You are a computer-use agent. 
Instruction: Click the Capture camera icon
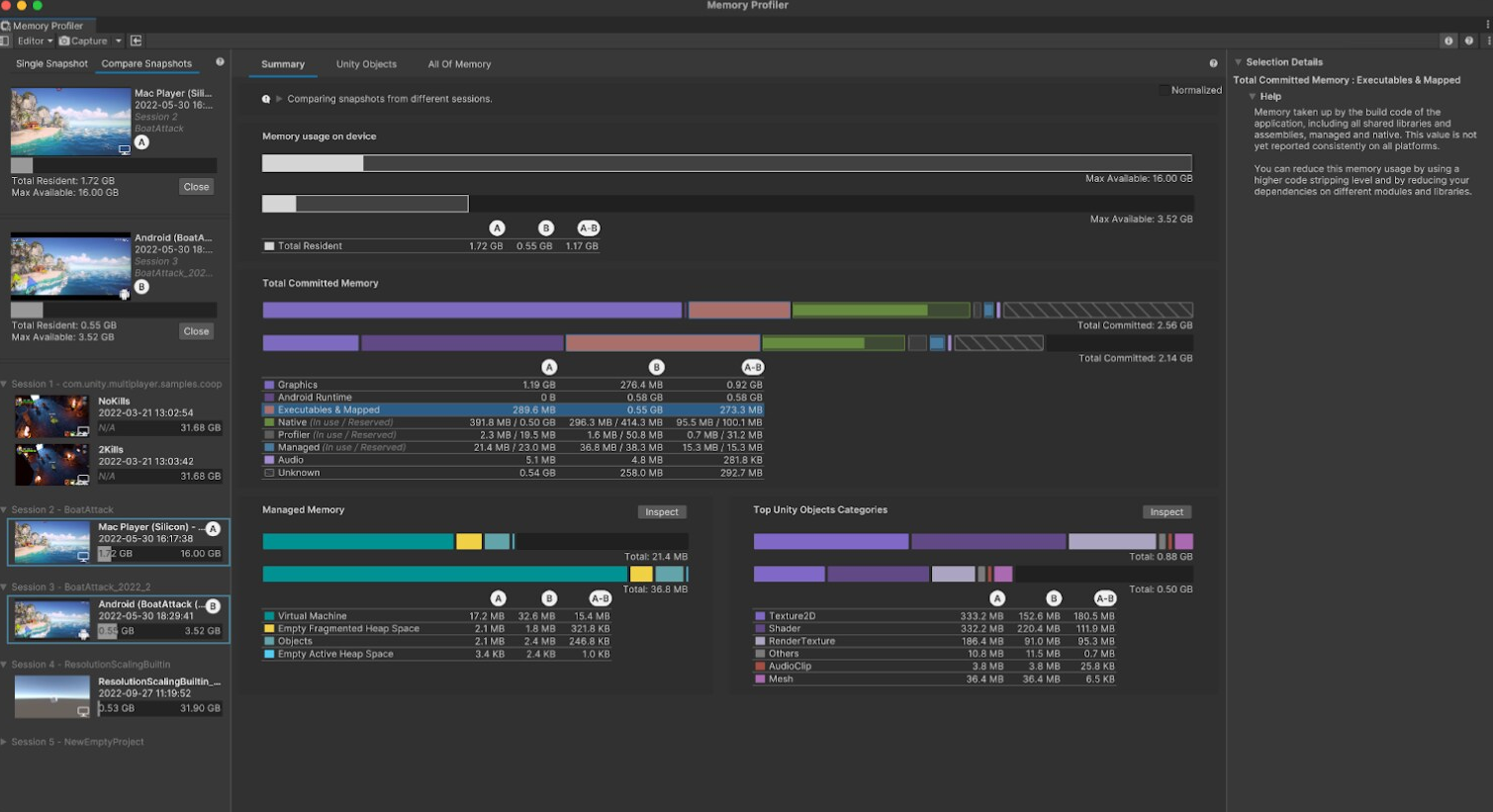coord(64,41)
